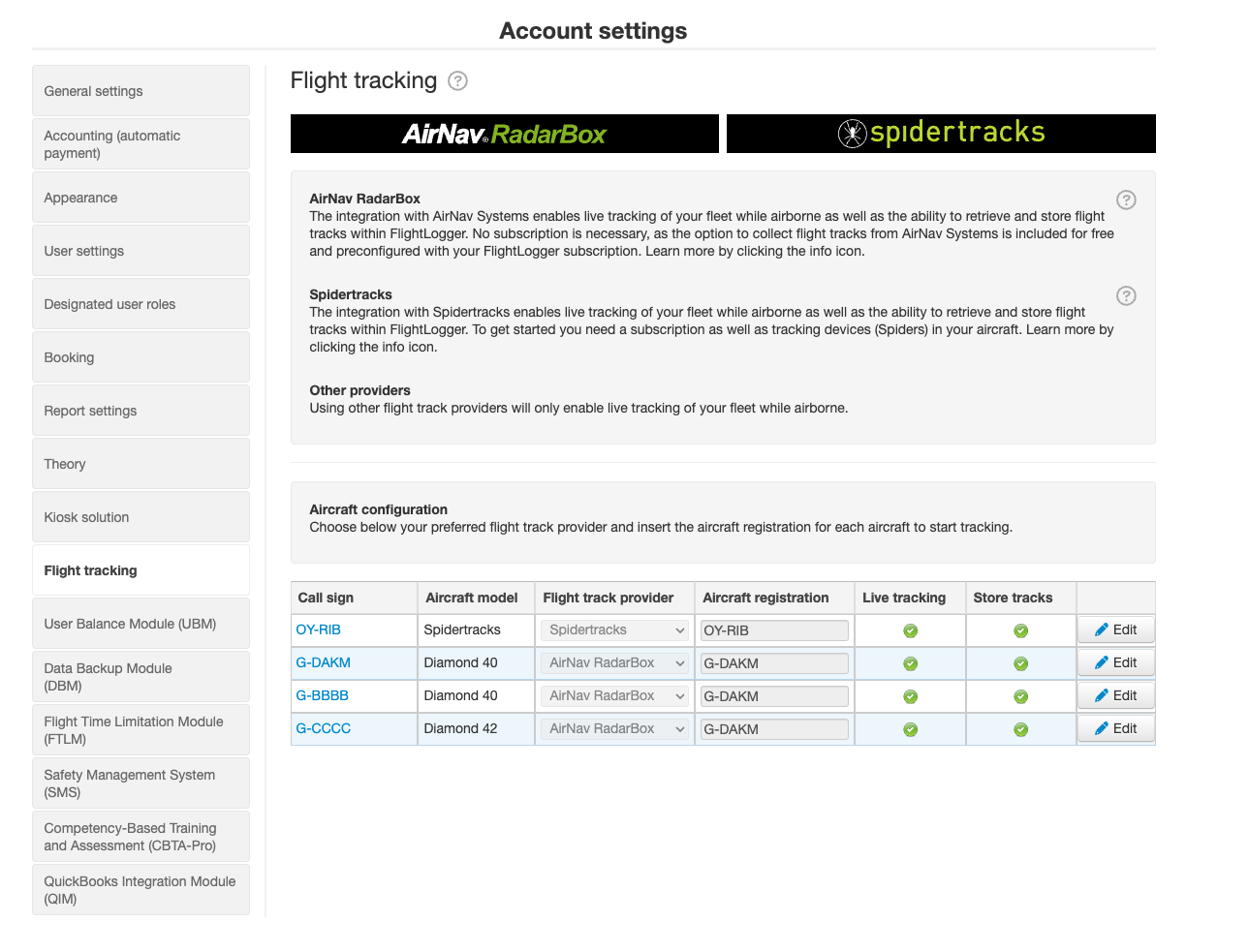Click the Edit button for OY-RIB
The width and height of the screenshot is (1249, 952).
tap(1115, 630)
